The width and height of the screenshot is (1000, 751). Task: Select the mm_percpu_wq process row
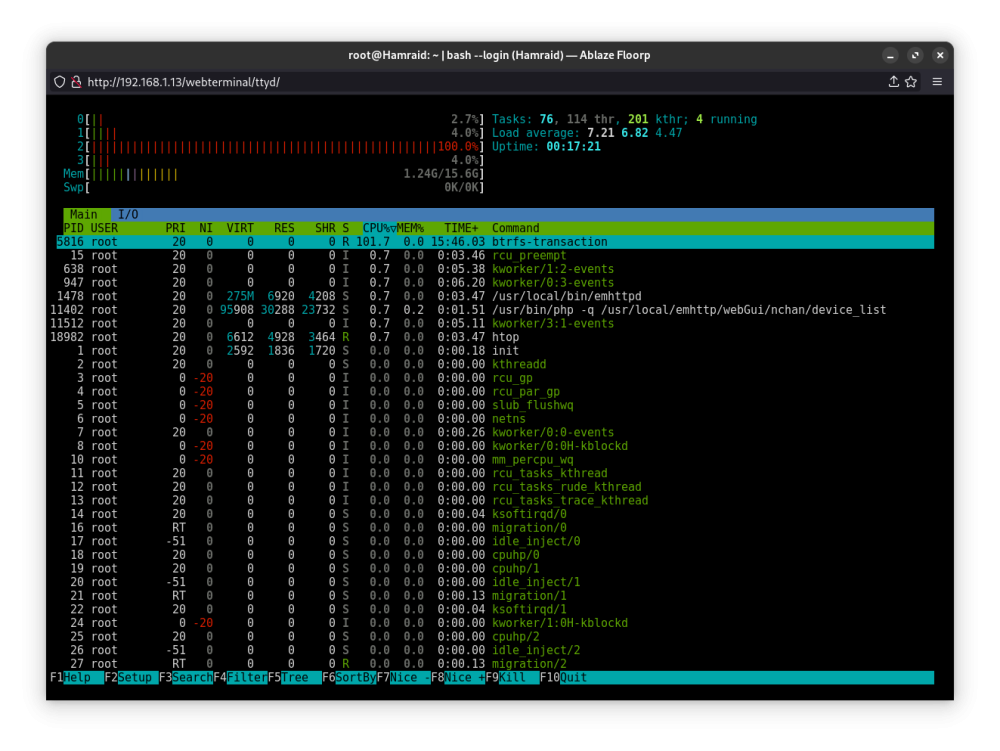click(495, 460)
